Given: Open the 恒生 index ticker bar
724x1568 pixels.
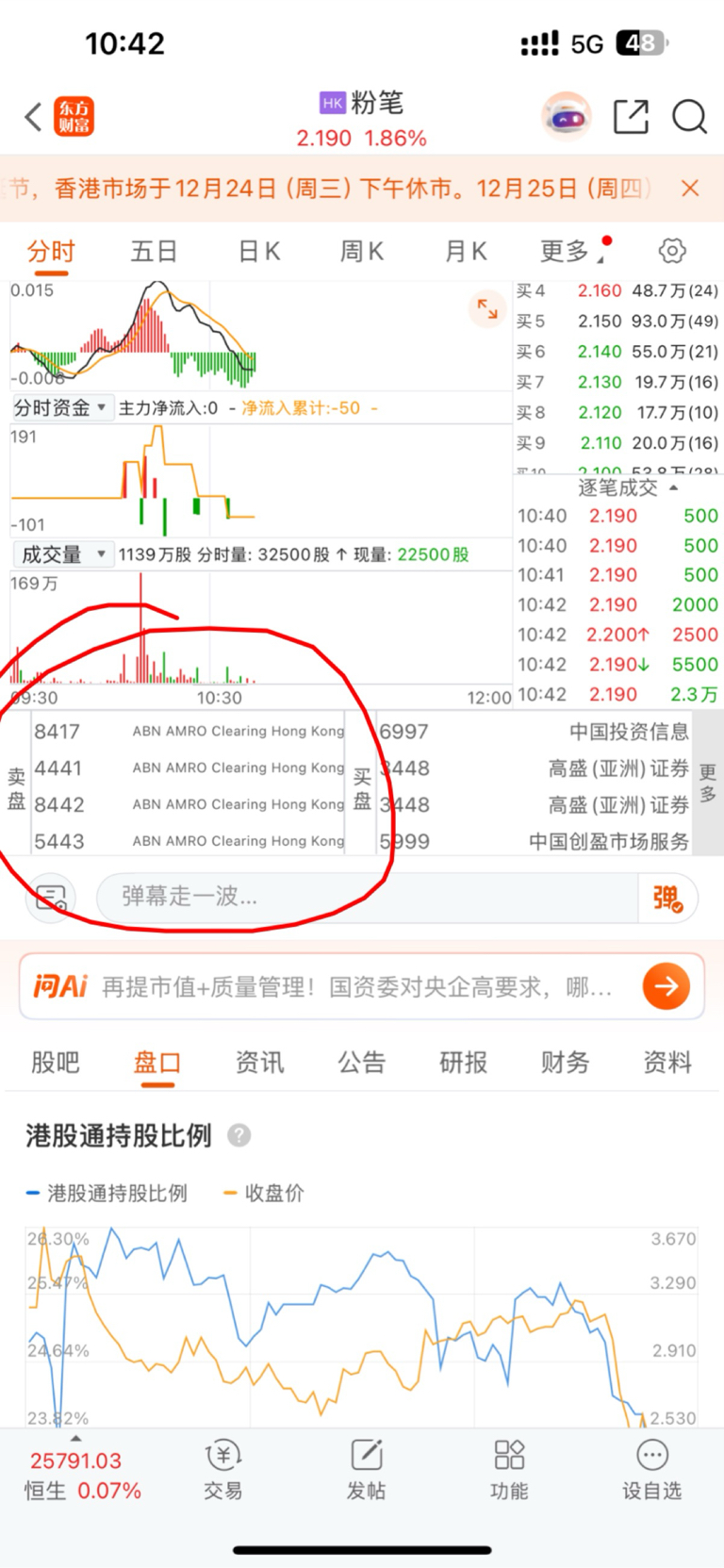Looking at the screenshot, I should pyautogui.click(x=83, y=1476).
